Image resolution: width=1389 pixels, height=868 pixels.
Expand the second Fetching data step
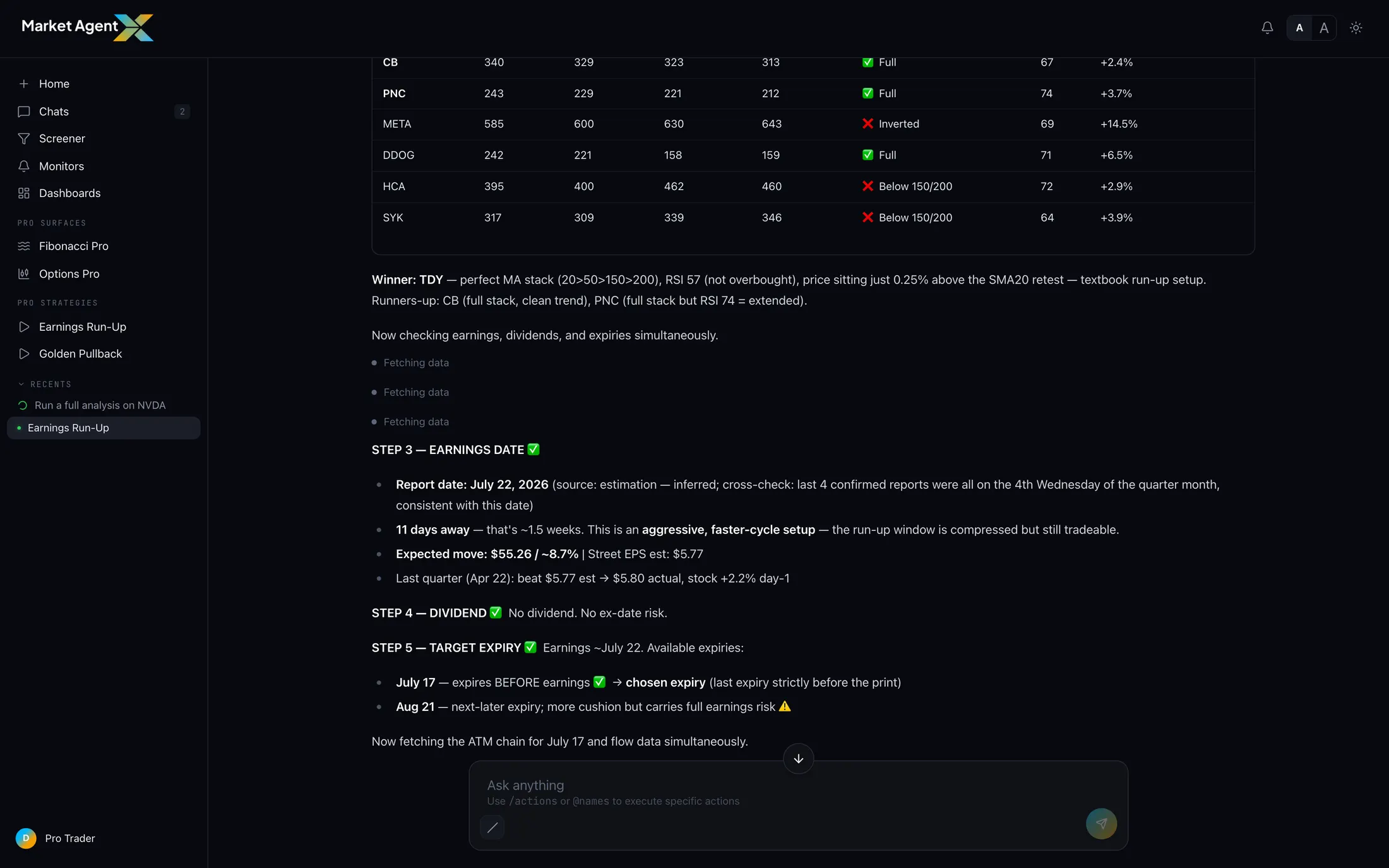[x=410, y=393]
